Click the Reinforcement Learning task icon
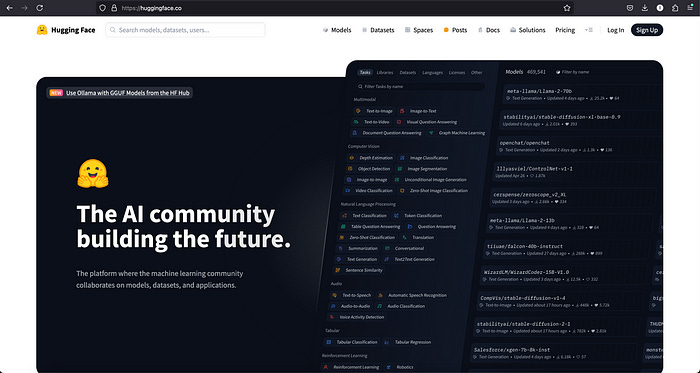The height and width of the screenshot is (373, 700). click(326, 367)
